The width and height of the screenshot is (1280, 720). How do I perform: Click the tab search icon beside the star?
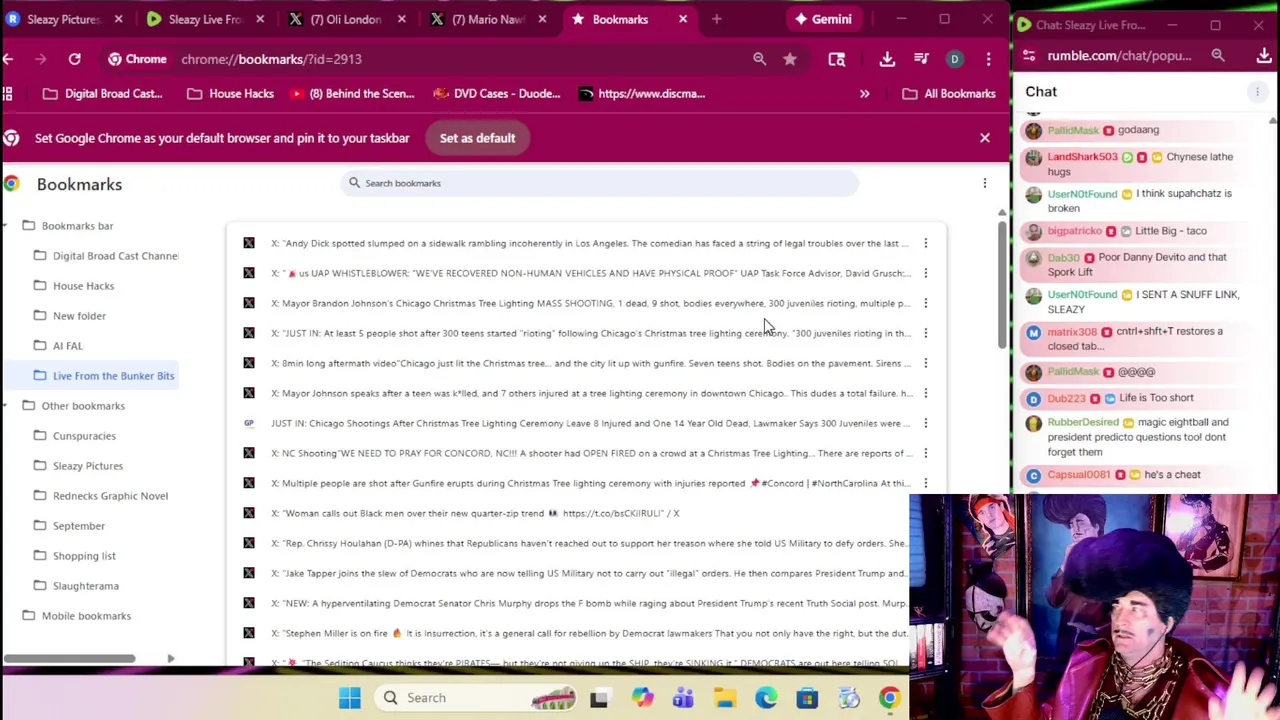pos(837,59)
